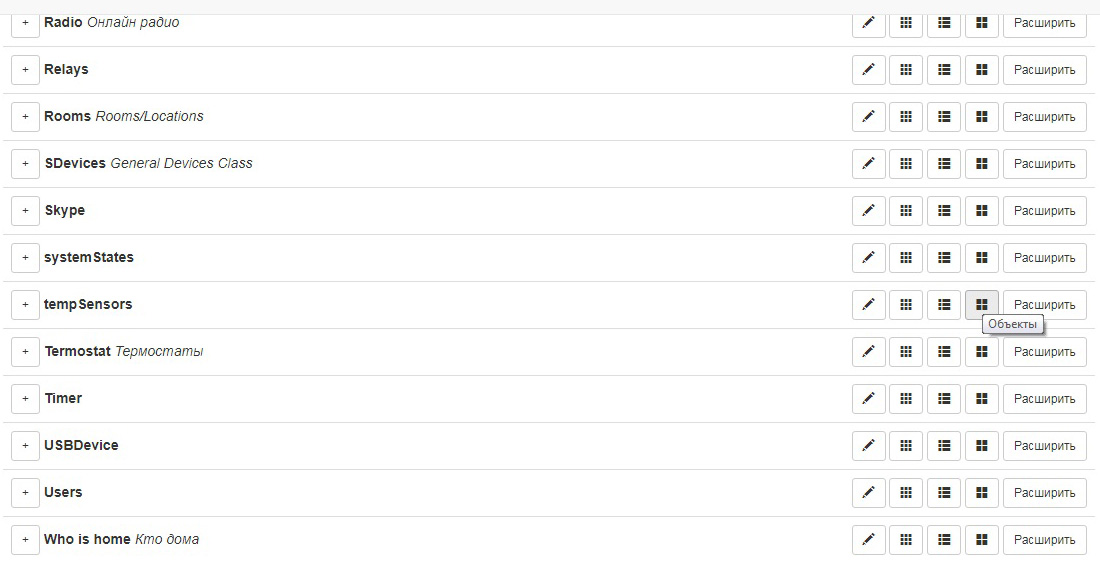Screen dimensions: 1100x564
Task: Click the 3x3 grid icon for Skype
Action: click(906, 211)
